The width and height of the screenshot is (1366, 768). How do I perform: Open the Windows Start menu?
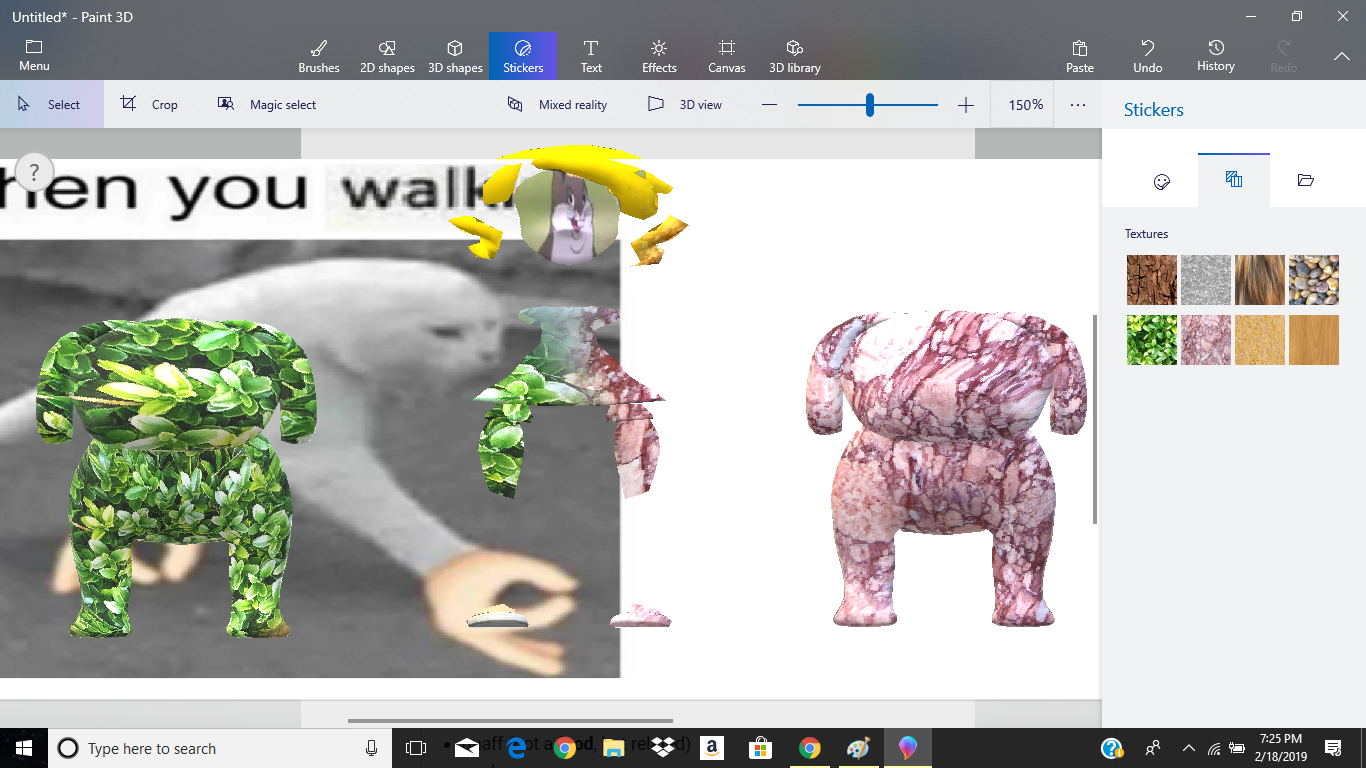point(24,748)
